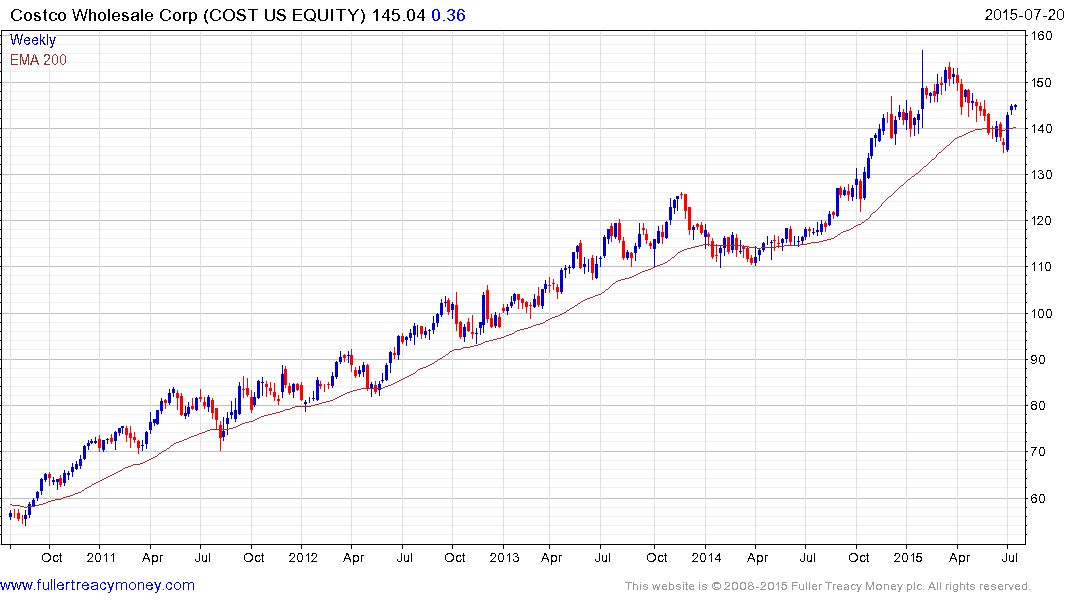The width and height of the screenshot is (1075, 600).
Task: Click the 120 price axis label
Action: (1041, 221)
